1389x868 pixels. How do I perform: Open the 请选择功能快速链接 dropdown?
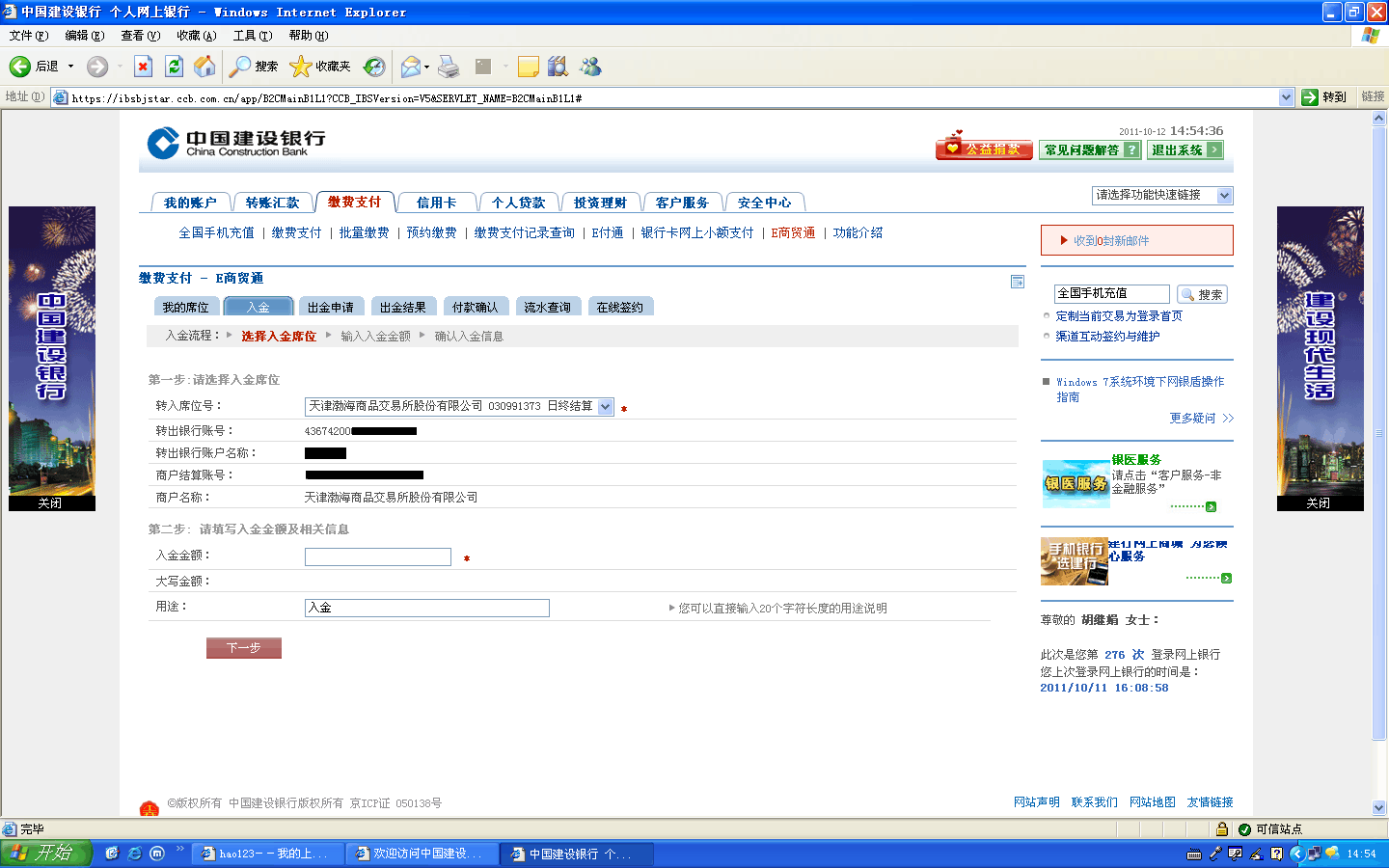click(x=1224, y=196)
